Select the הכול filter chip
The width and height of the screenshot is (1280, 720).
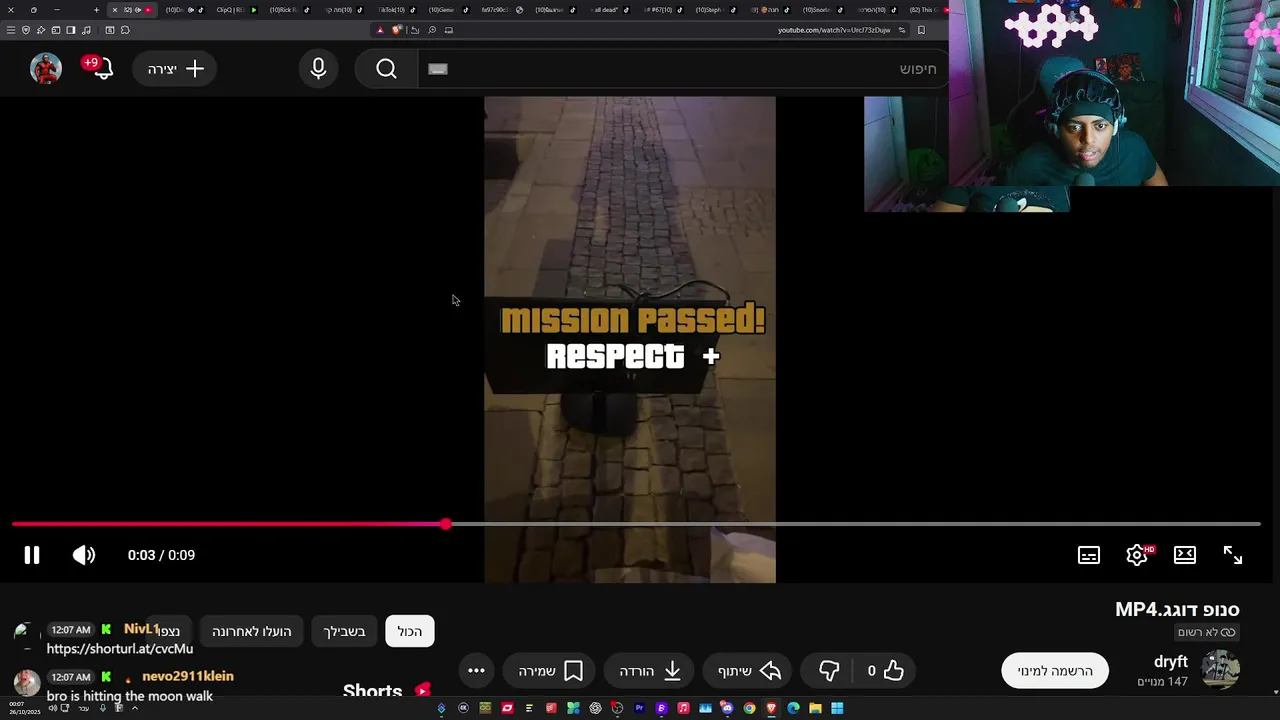click(410, 631)
